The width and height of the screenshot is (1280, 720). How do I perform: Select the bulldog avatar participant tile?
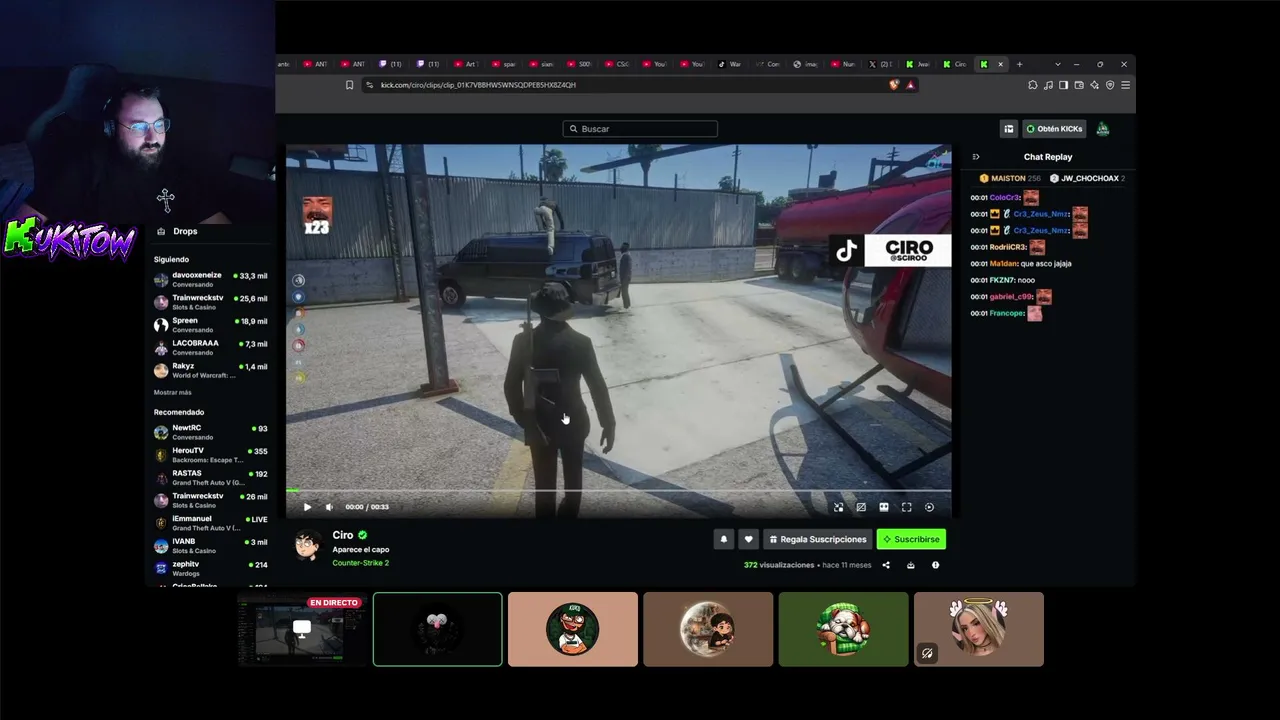click(844, 629)
